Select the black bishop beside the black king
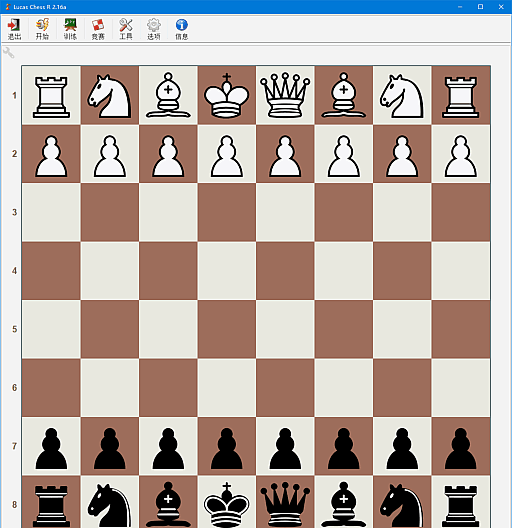This screenshot has height=528, width=512. click(168, 504)
